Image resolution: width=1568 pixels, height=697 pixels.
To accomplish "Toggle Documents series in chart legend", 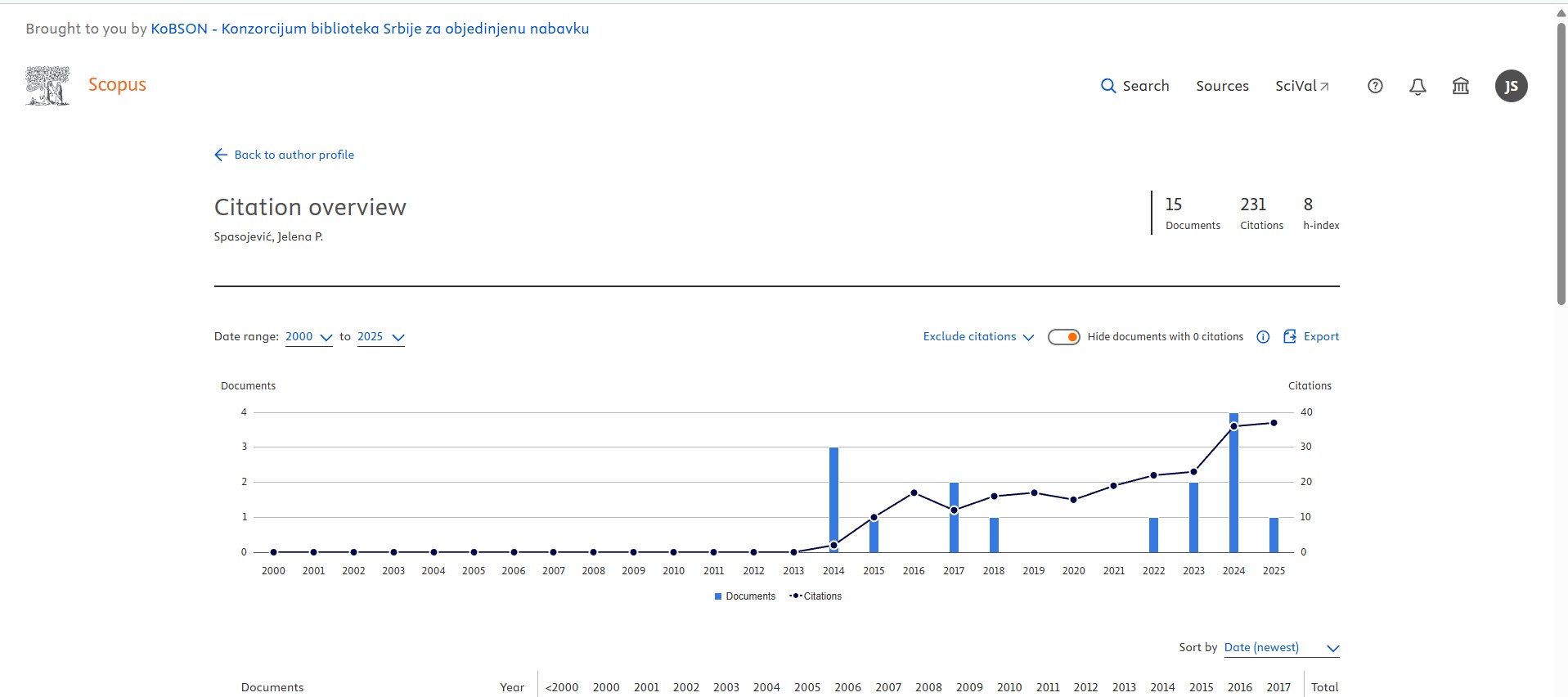I will pyautogui.click(x=744, y=596).
